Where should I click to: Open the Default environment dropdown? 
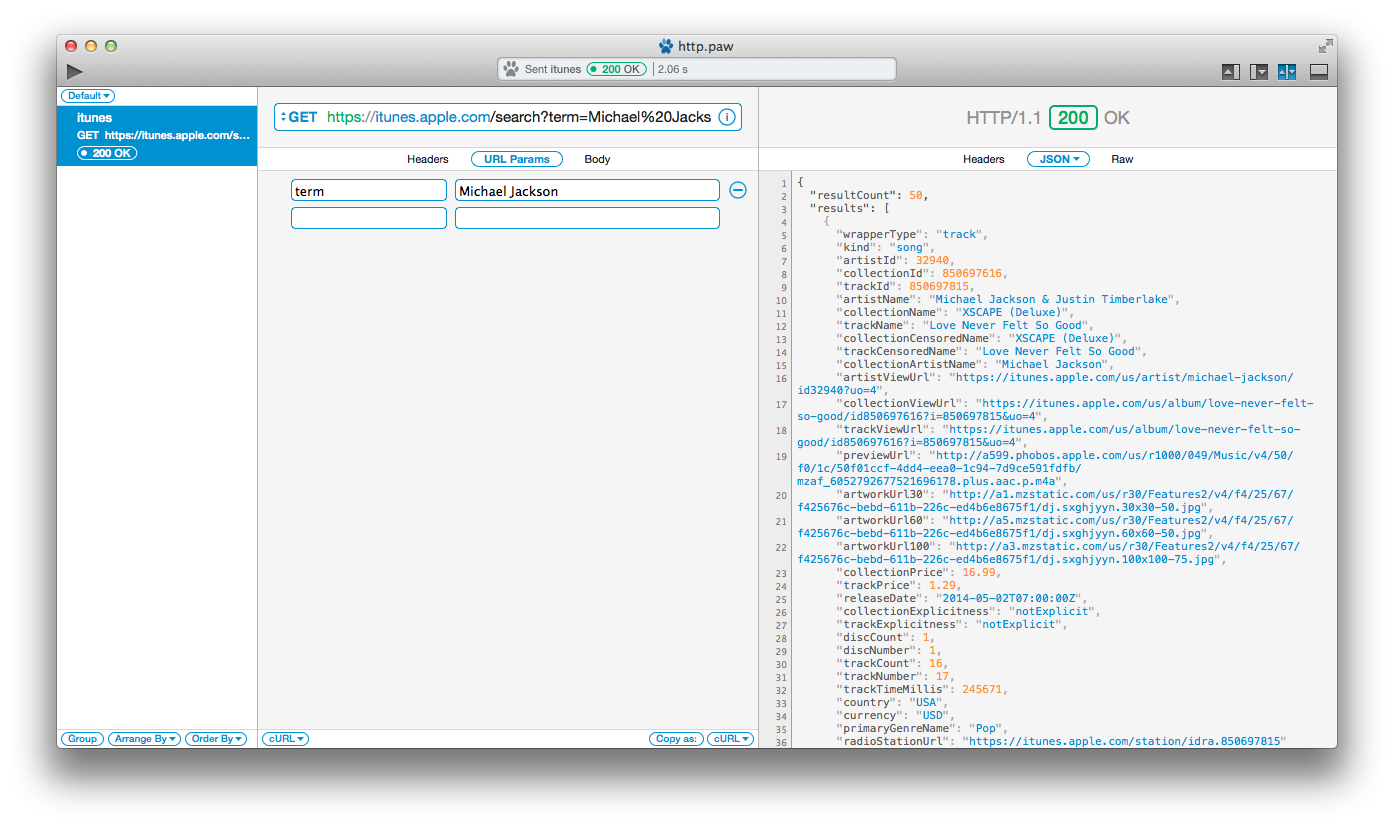pos(88,96)
